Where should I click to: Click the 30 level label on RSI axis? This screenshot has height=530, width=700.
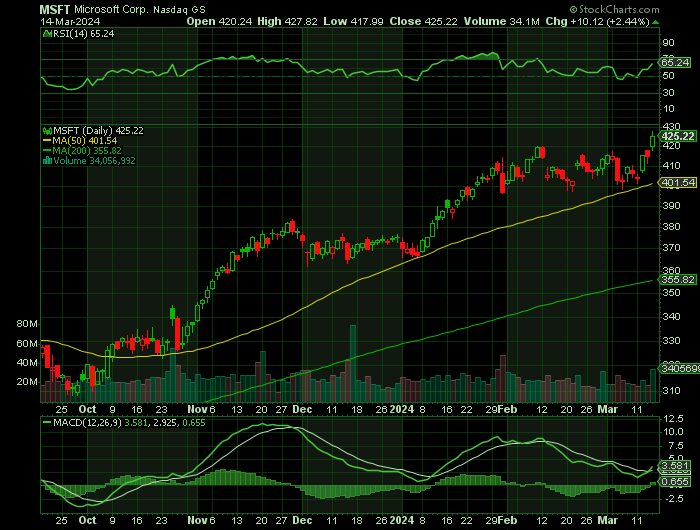[668, 92]
